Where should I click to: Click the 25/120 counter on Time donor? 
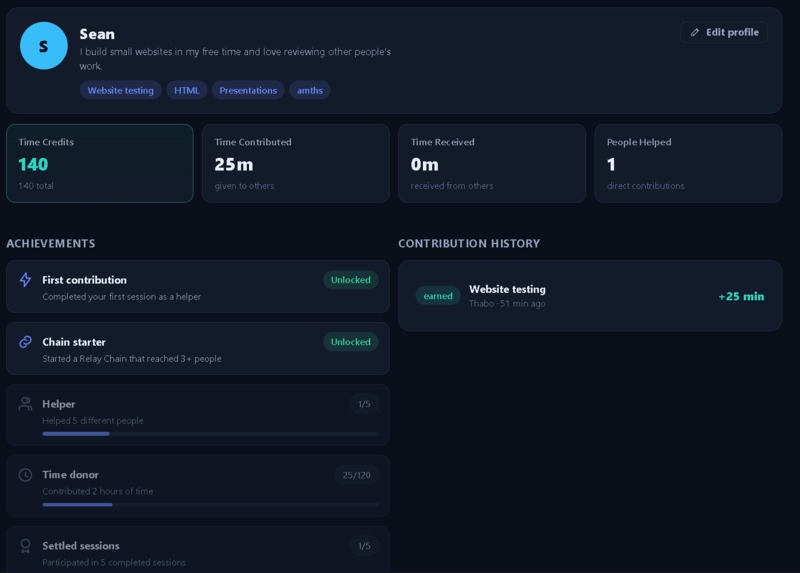[x=356, y=475]
